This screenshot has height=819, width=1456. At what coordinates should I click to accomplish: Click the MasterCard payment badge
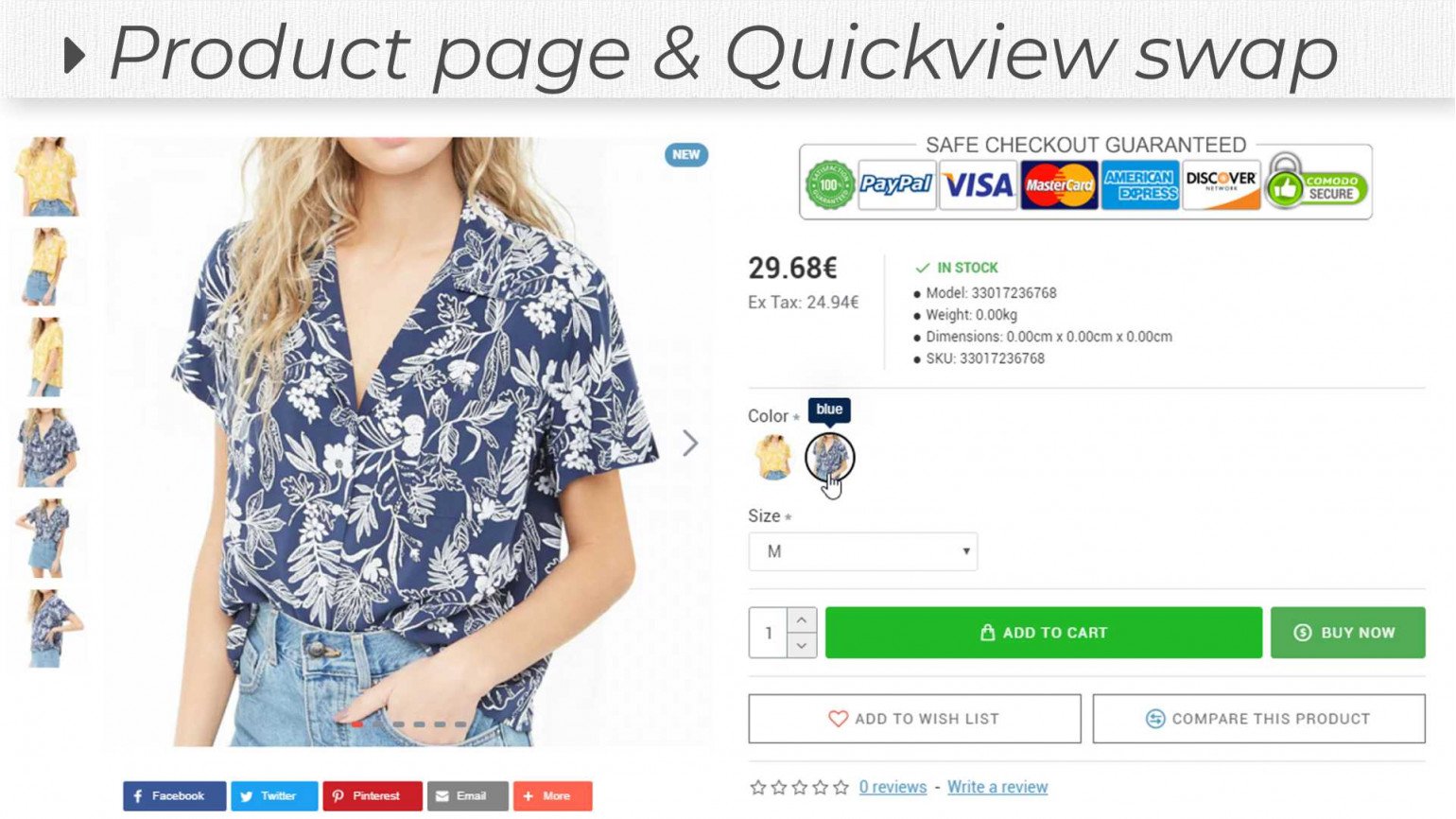click(1059, 184)
